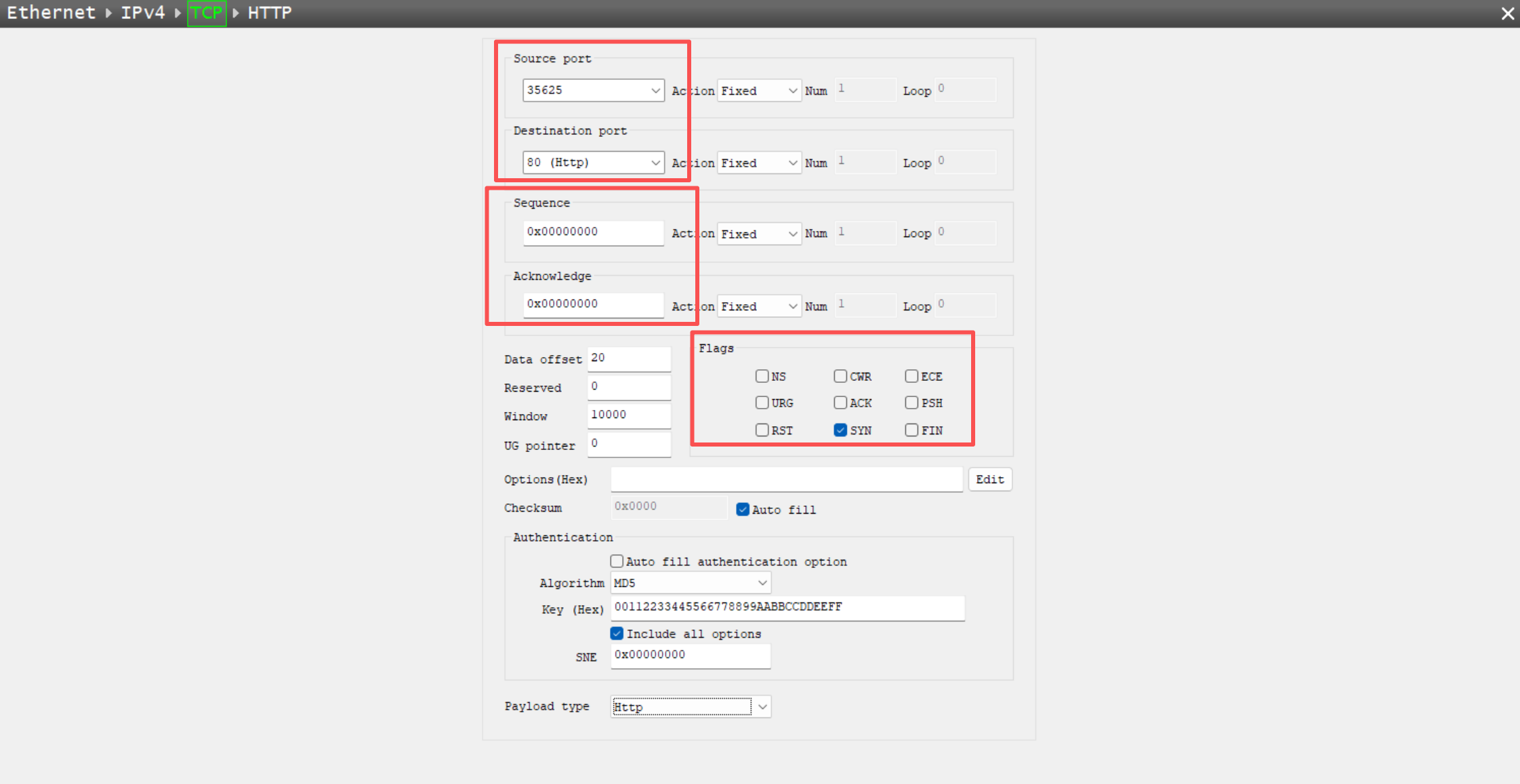
Task: Close the packet editor with X icon
Action: pos(1507,14)
